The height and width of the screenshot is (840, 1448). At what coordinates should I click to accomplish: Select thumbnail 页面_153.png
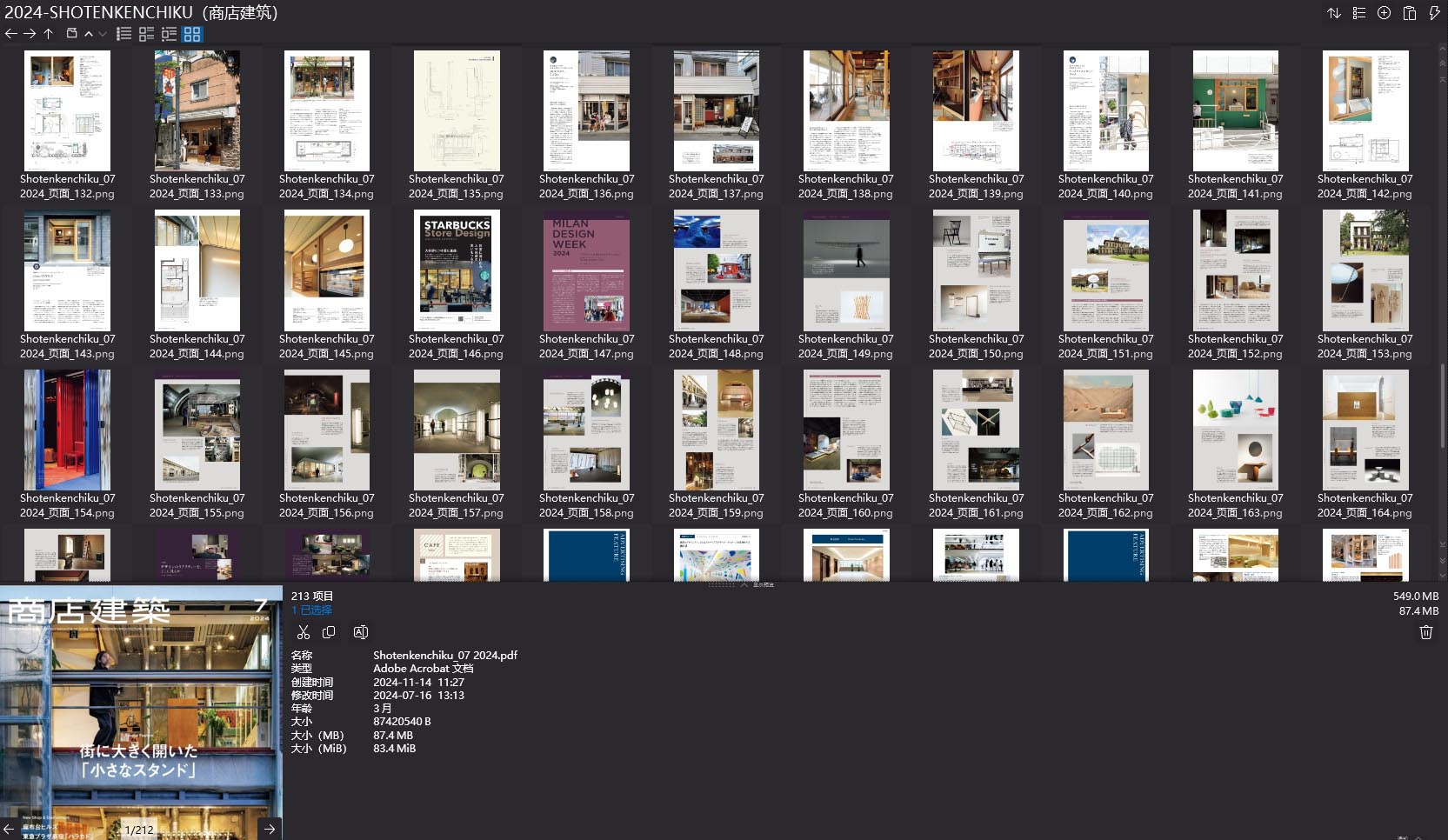[x=1365, y=270]
